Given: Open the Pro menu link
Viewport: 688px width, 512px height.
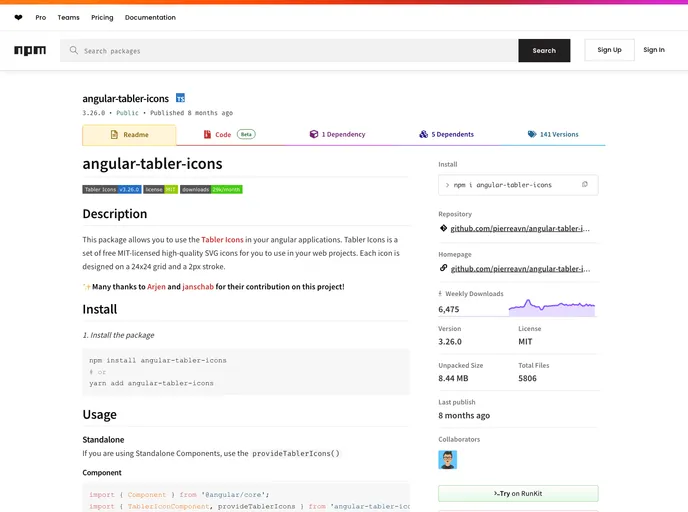Looking at the screenshot, I should click(41, 18).
